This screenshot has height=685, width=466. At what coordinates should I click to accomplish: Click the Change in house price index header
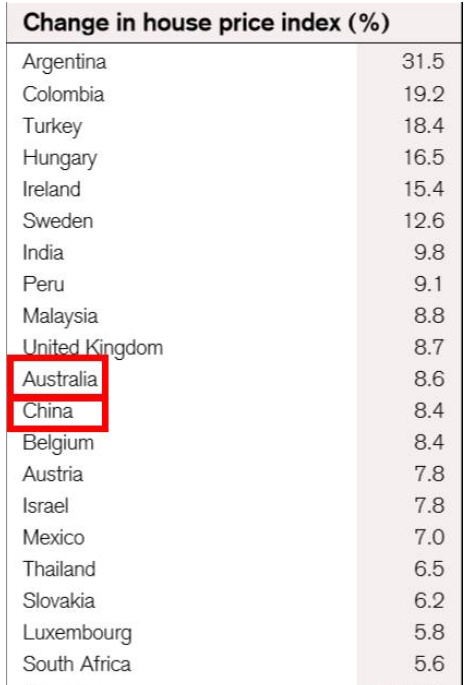(x=206, y=23)
